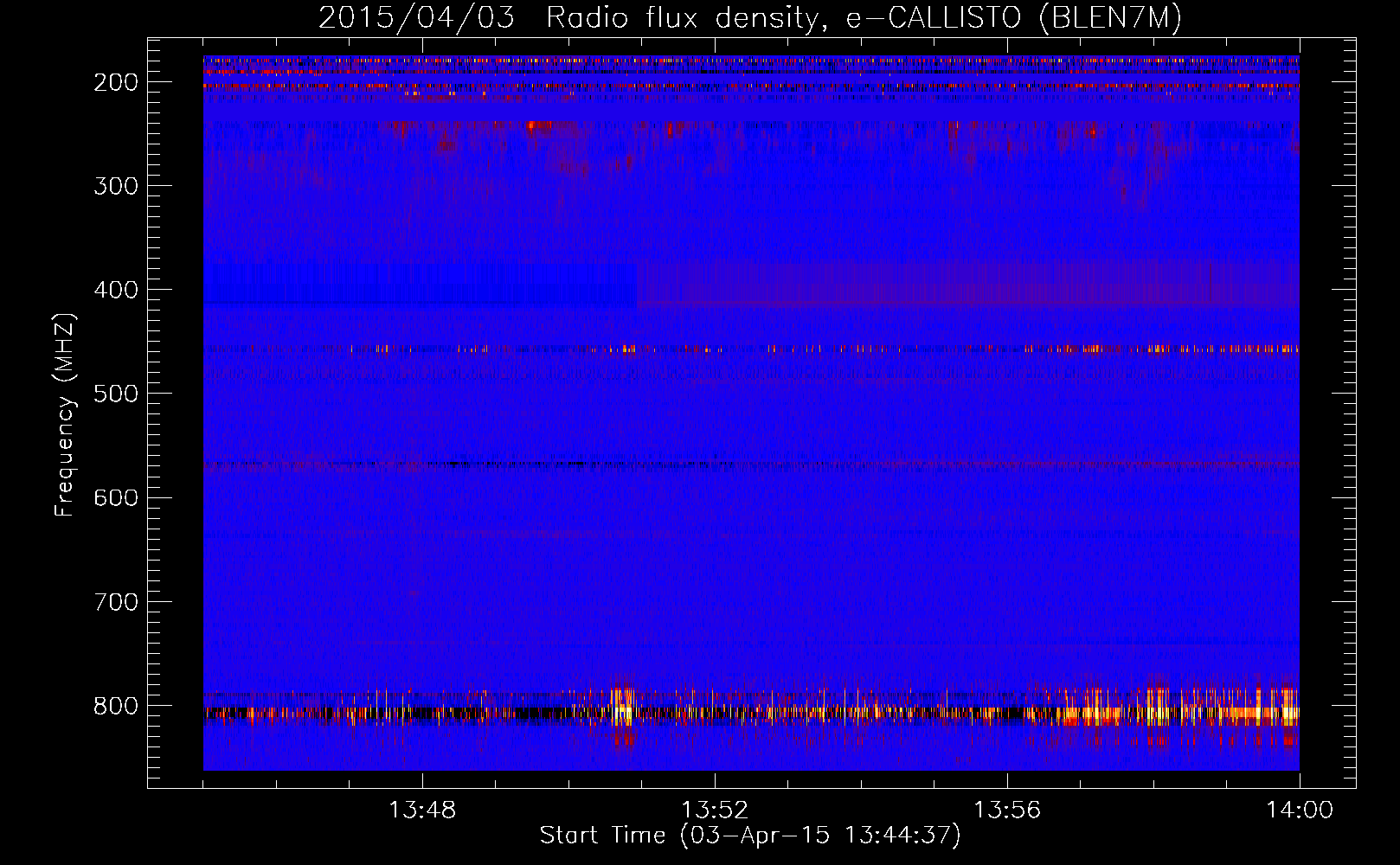This screenshot has height=865, width=1400.
Task: Click the 400 frequency tick label
Action: coord(116,290)
